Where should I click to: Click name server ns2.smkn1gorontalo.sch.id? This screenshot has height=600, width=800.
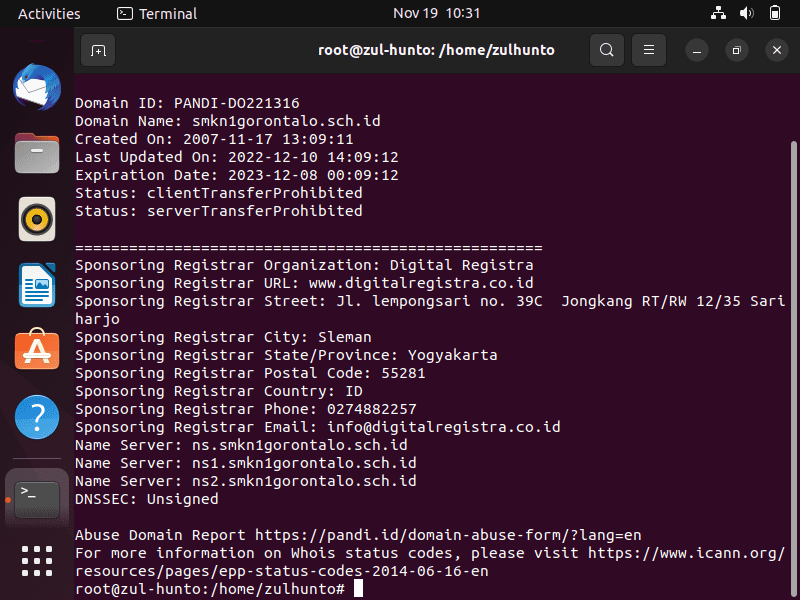point(304,481)
